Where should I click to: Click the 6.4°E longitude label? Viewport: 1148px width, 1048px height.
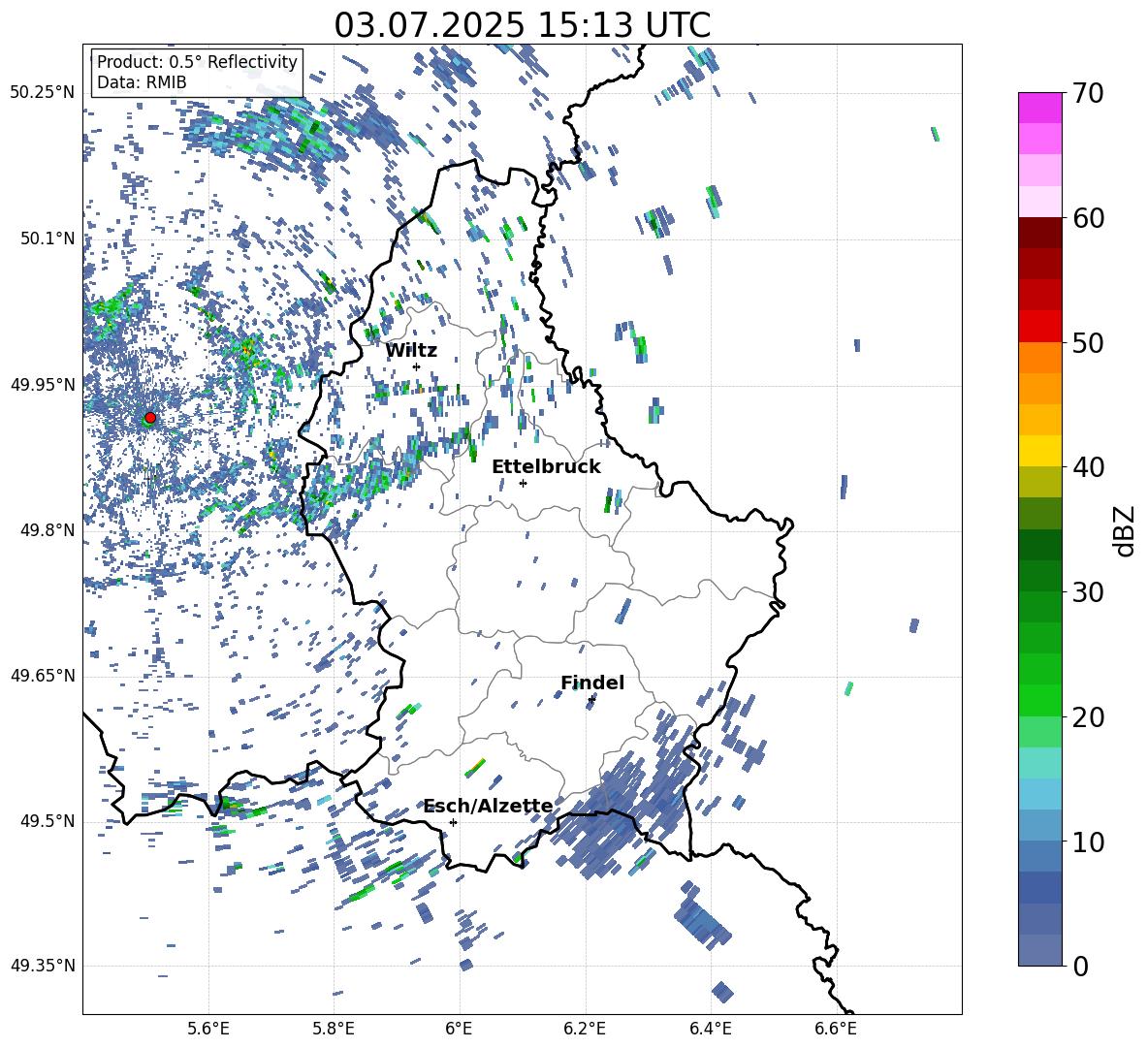coord(710,1029)
